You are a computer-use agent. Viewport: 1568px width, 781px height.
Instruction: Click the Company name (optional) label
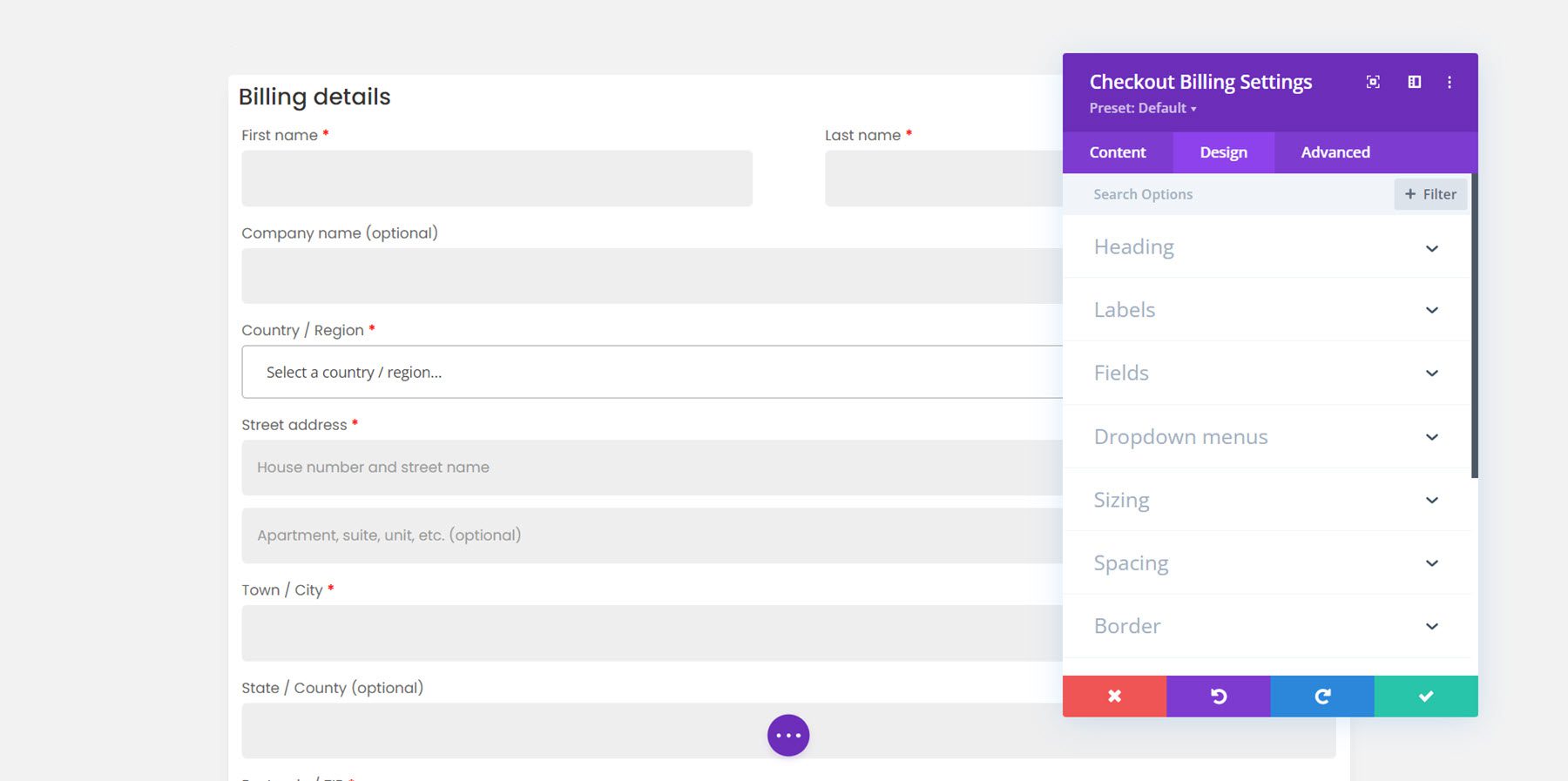340,232
